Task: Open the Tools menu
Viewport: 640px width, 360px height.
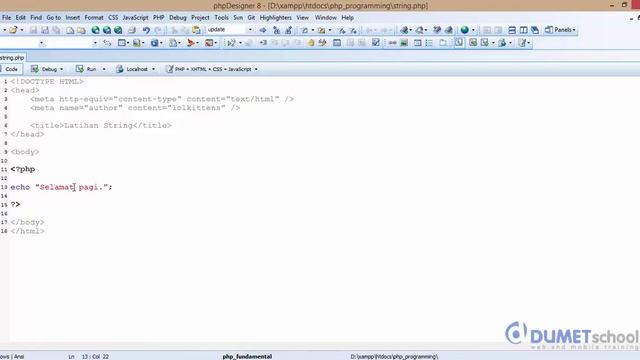Action: [221, 18]
